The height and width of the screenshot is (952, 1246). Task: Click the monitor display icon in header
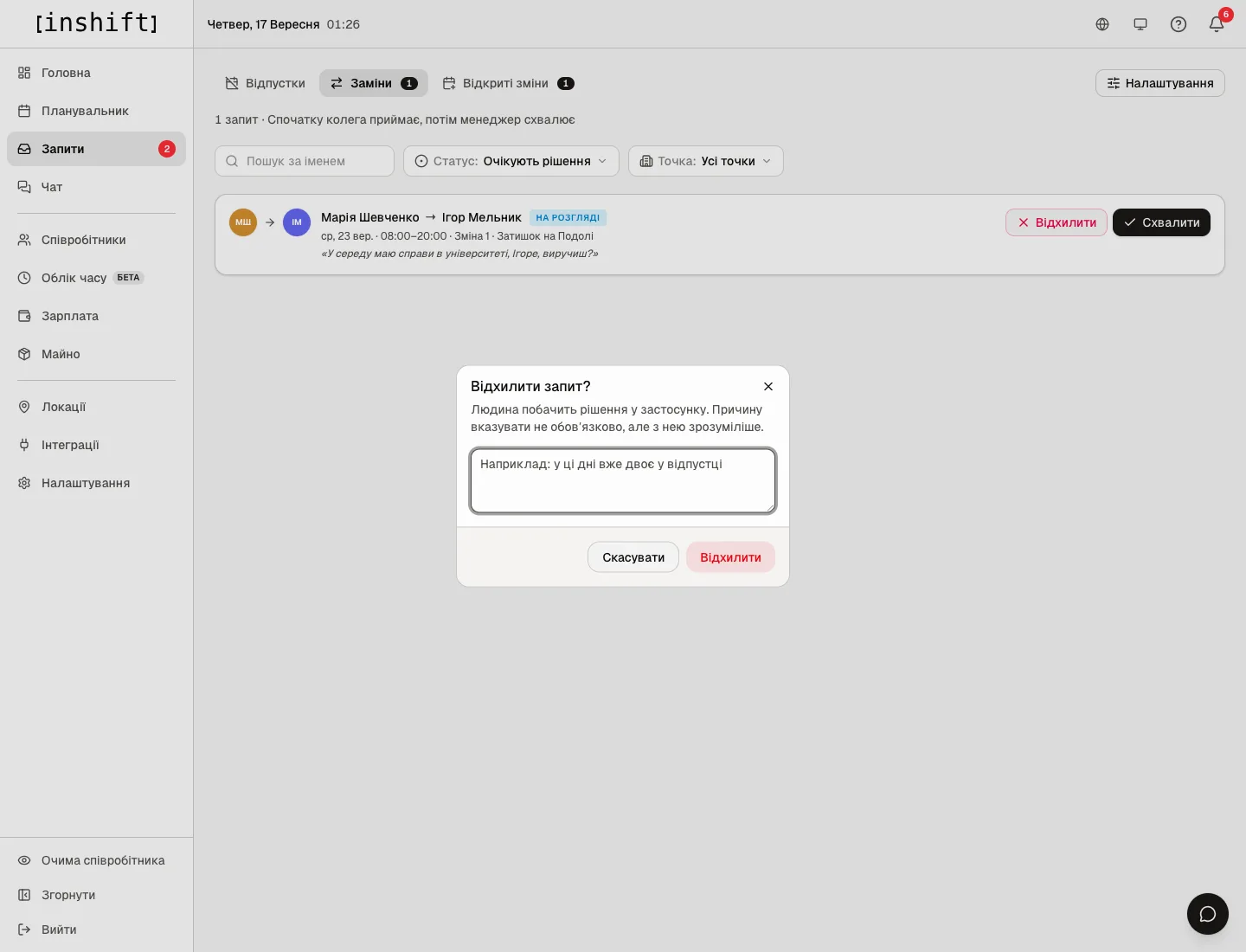[x=1140, y=24]
